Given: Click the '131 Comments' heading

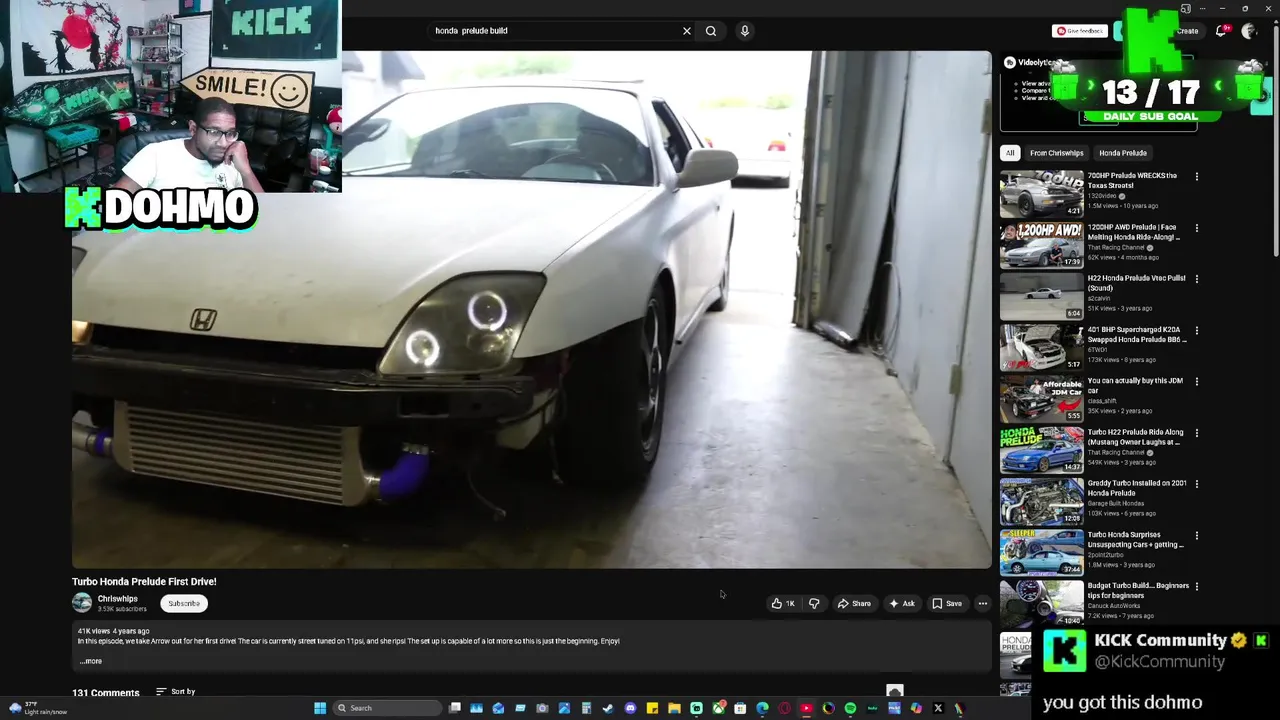Looking at the screenshot, I should tap(105, 692).
